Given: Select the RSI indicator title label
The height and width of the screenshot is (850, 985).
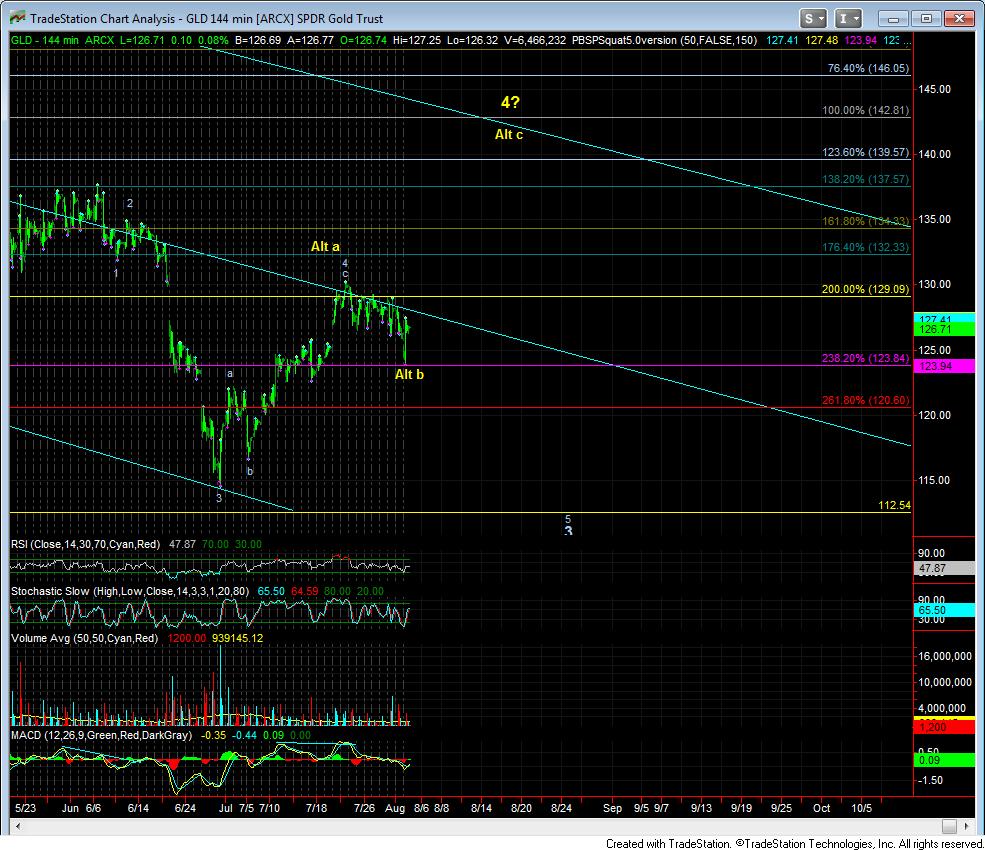Looking at the screenshot, I should coord(85,544).
